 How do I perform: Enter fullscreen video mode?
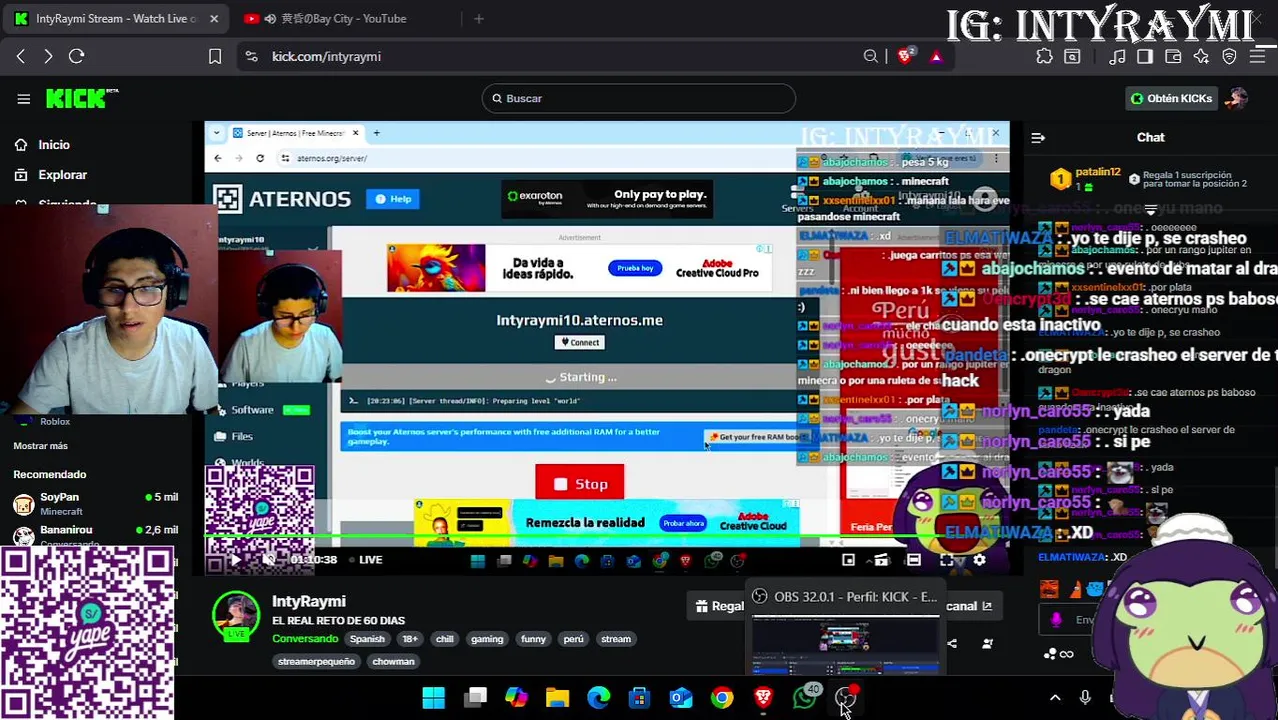(x=947, y=560)
